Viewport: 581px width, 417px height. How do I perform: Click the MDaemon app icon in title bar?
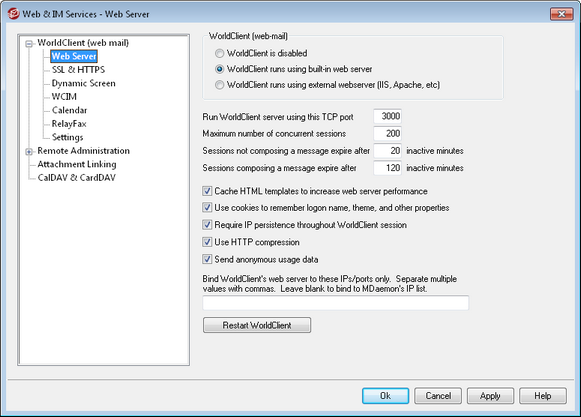pos(13,14)
